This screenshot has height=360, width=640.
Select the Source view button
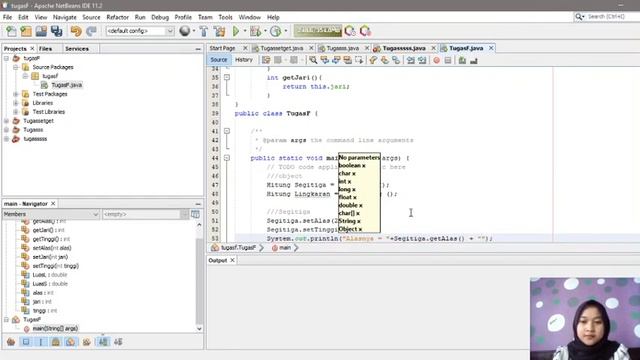pos(219,60)
